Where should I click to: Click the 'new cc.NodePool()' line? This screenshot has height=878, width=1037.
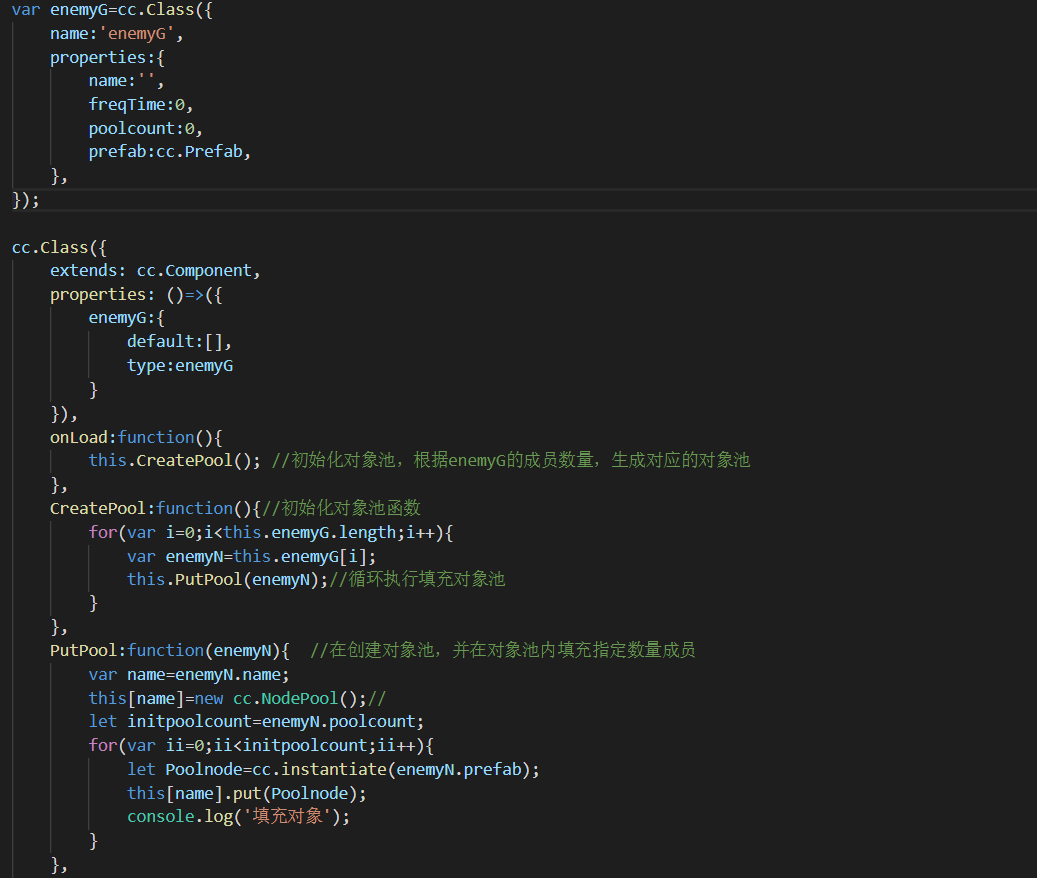(x=237, y=698)
